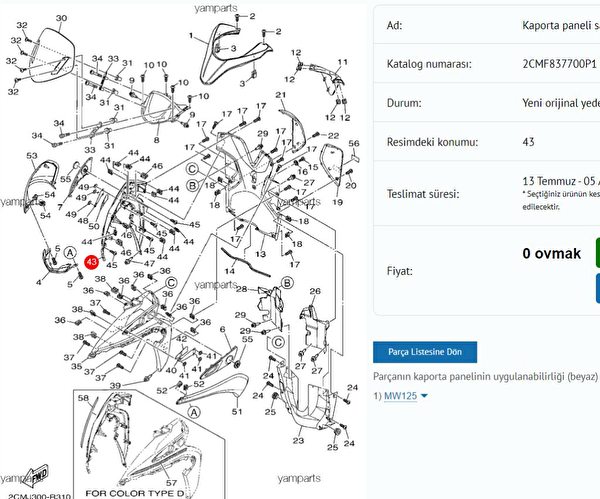Image resolution: width=600 pixels, height=499 pixels.
Task: Select part label 51 on the diagram
Action: click(238, 411)
